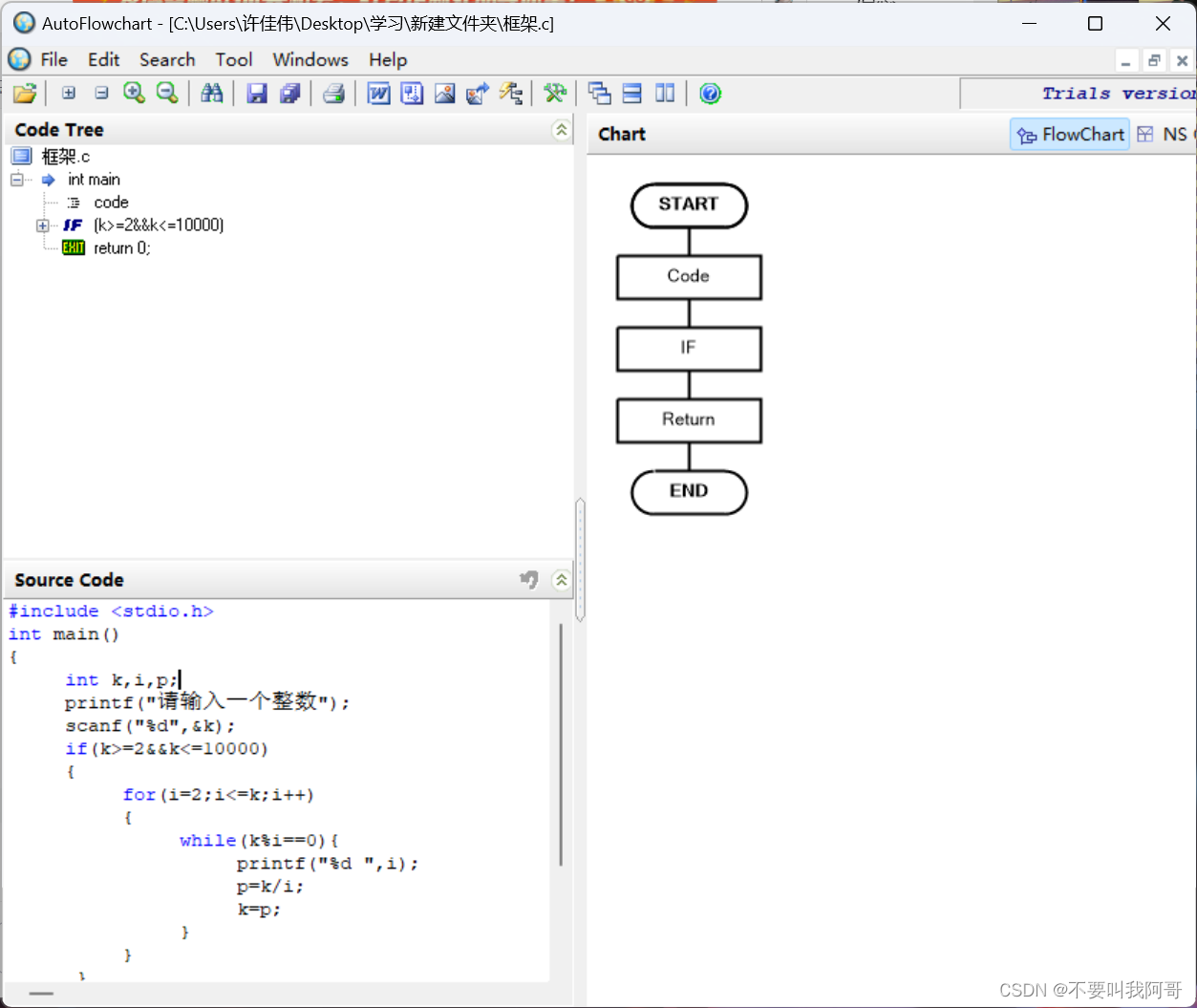1197x1008 pixels.
Task: Open the Help menu
Action: 388,59
